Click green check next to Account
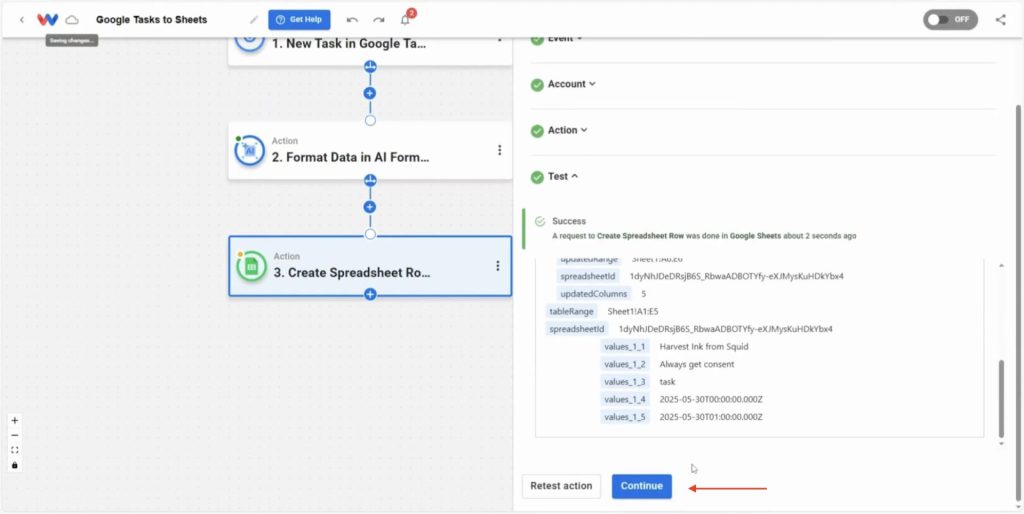 [537, 85]
